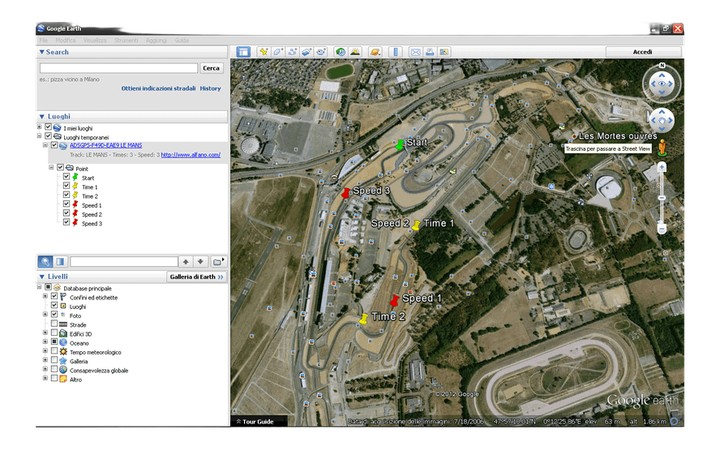Click the add placemark pushpin icon
Viewport: 720px width, 451px height.
(x=264, y=51)
